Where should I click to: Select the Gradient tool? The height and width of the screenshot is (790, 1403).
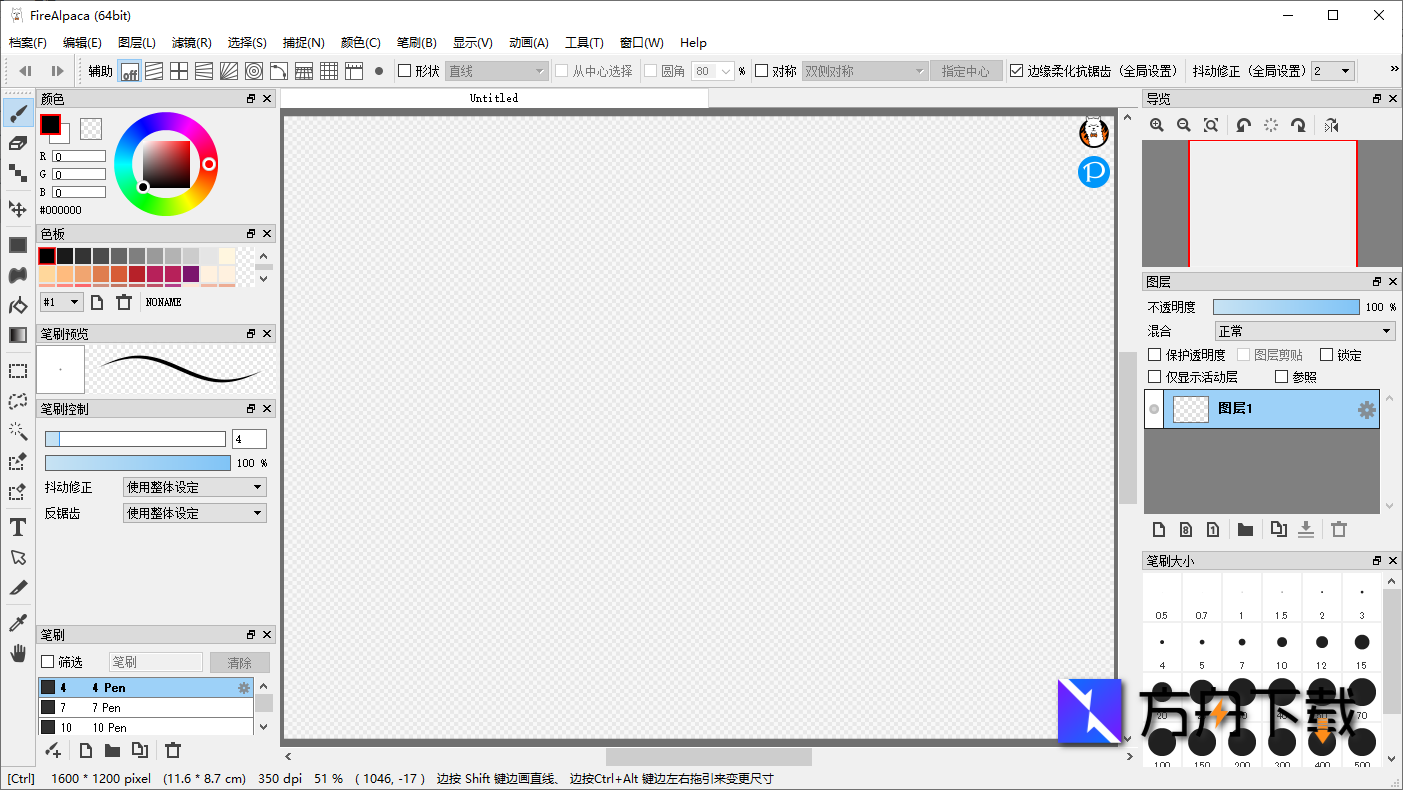click(x=17, y=334)
